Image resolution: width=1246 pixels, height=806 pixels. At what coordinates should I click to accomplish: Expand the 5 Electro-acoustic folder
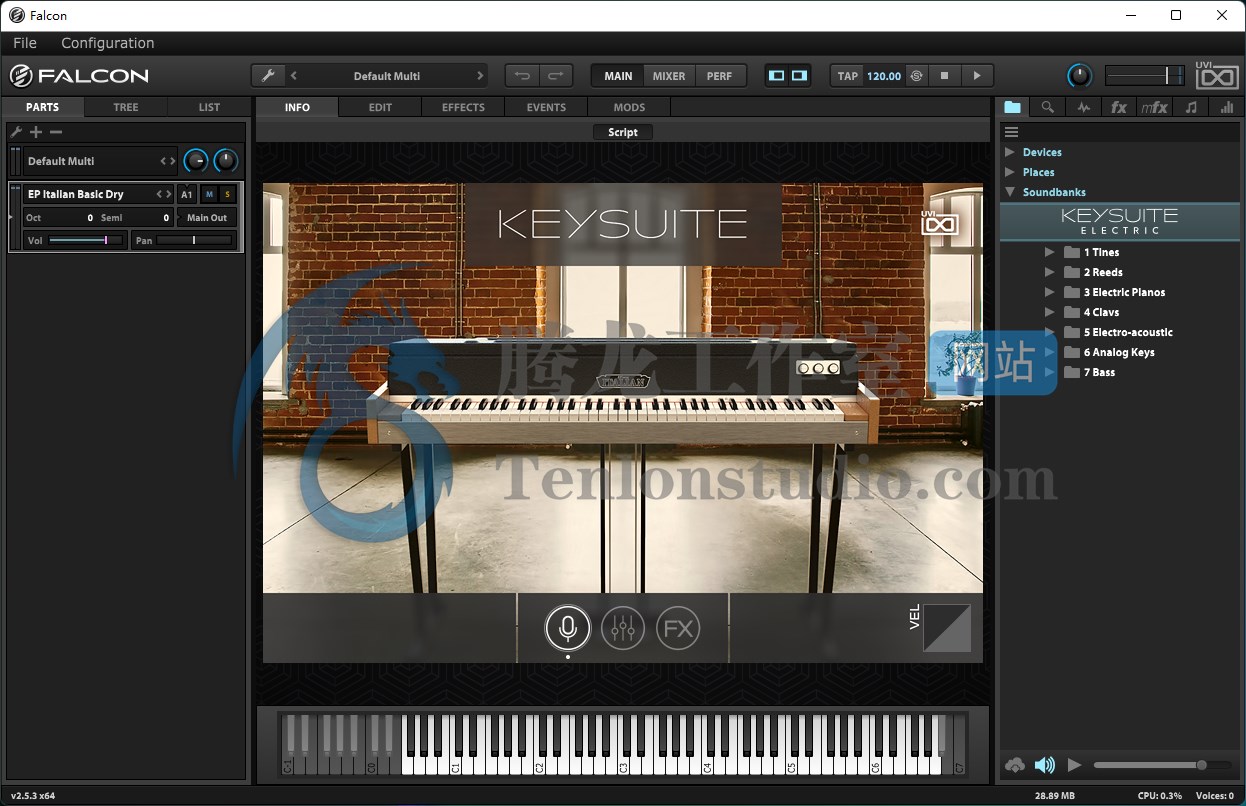1050,332
